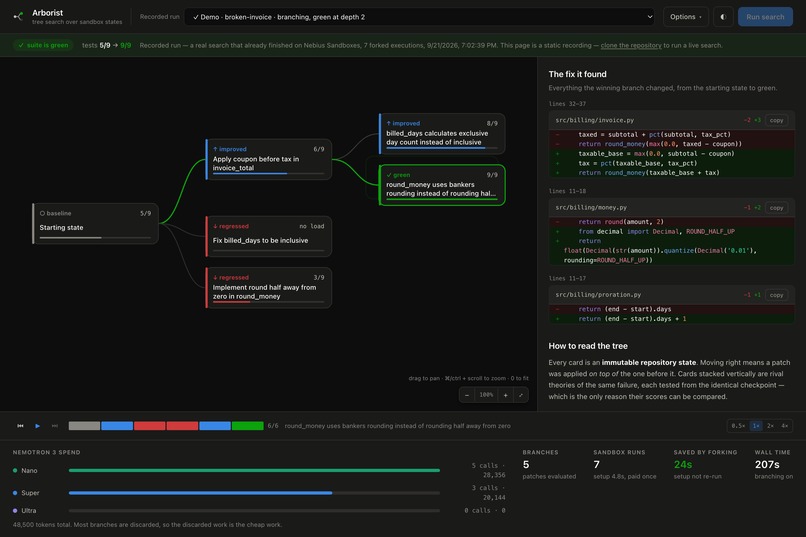Click How to read the tree heading

point(588,346)
